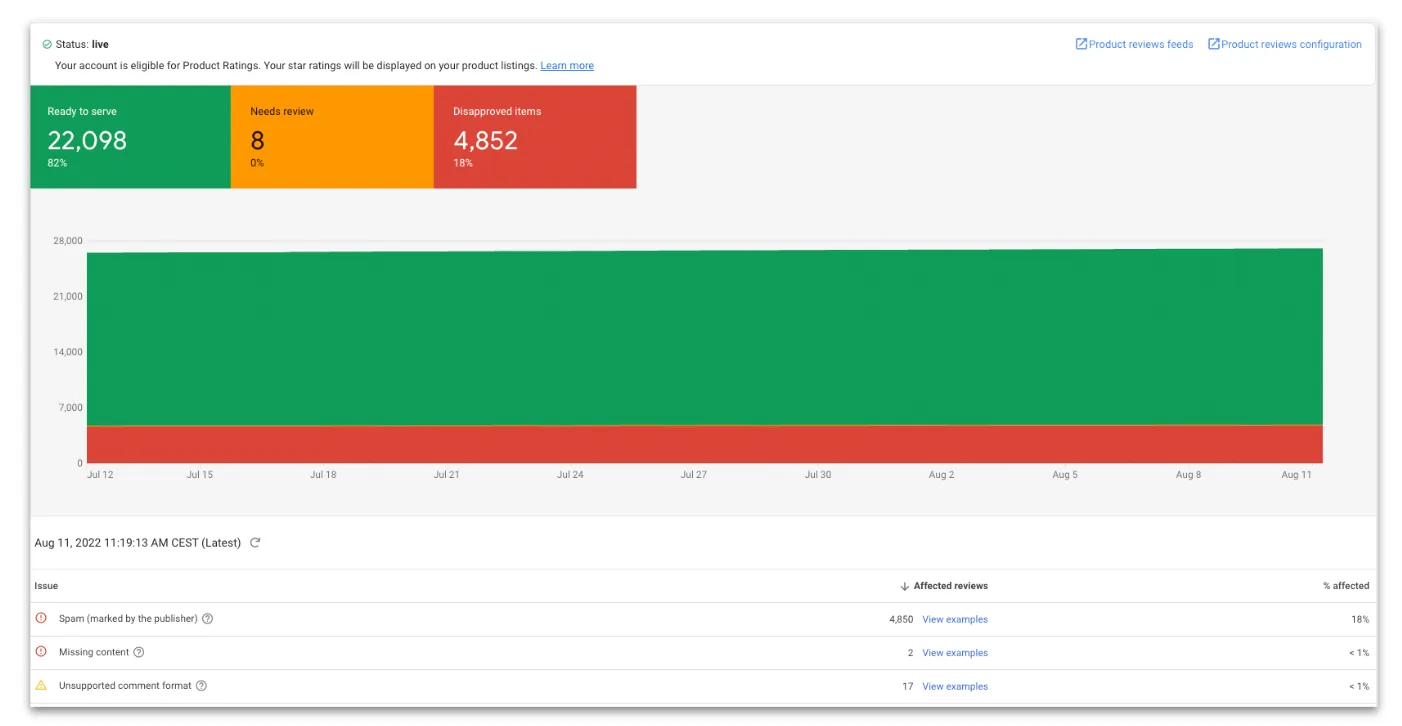Click help icon next to Missing content
This screenshot has height=726, width=1402.
139,652
